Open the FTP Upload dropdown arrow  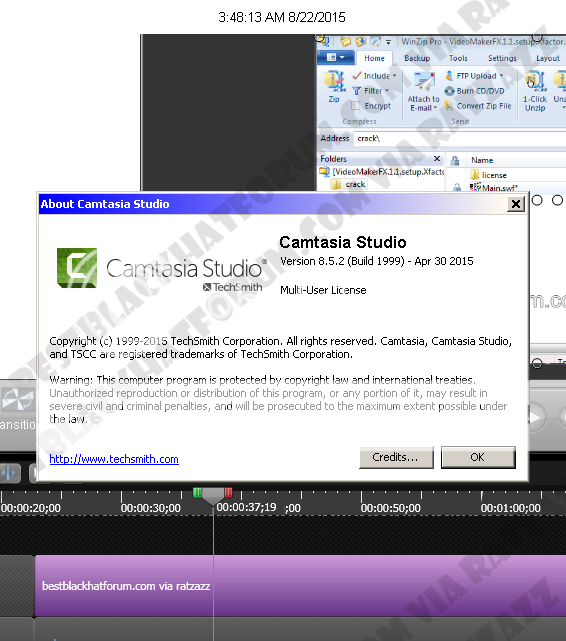coord(501,76)
